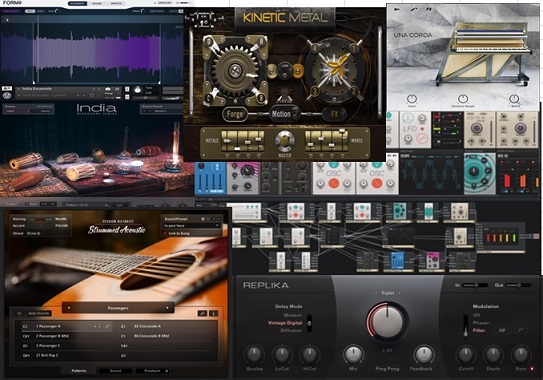This screenshot has width=543, height=380.
Task: Select motion point 4 on Kinetic dial
Action: pos(315,48)
